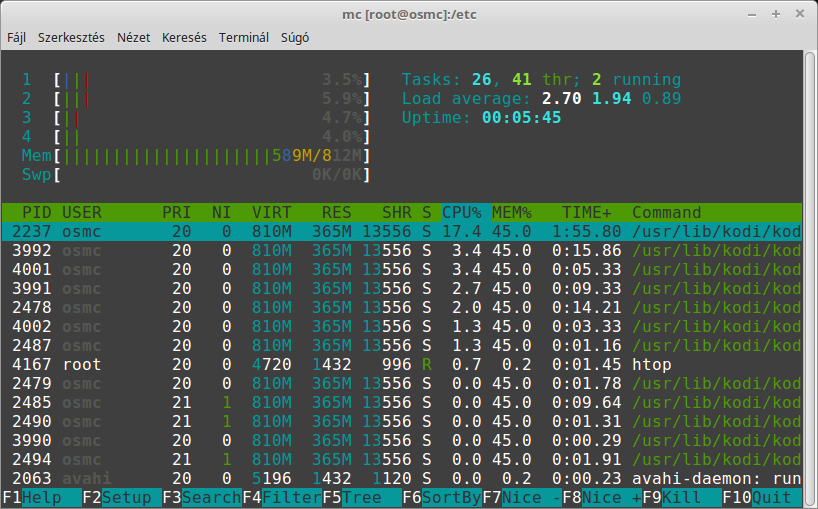The height and width of the screenshot is (509, 818).
Task: Click F3 Search in function bar
Action: point(202,498)
